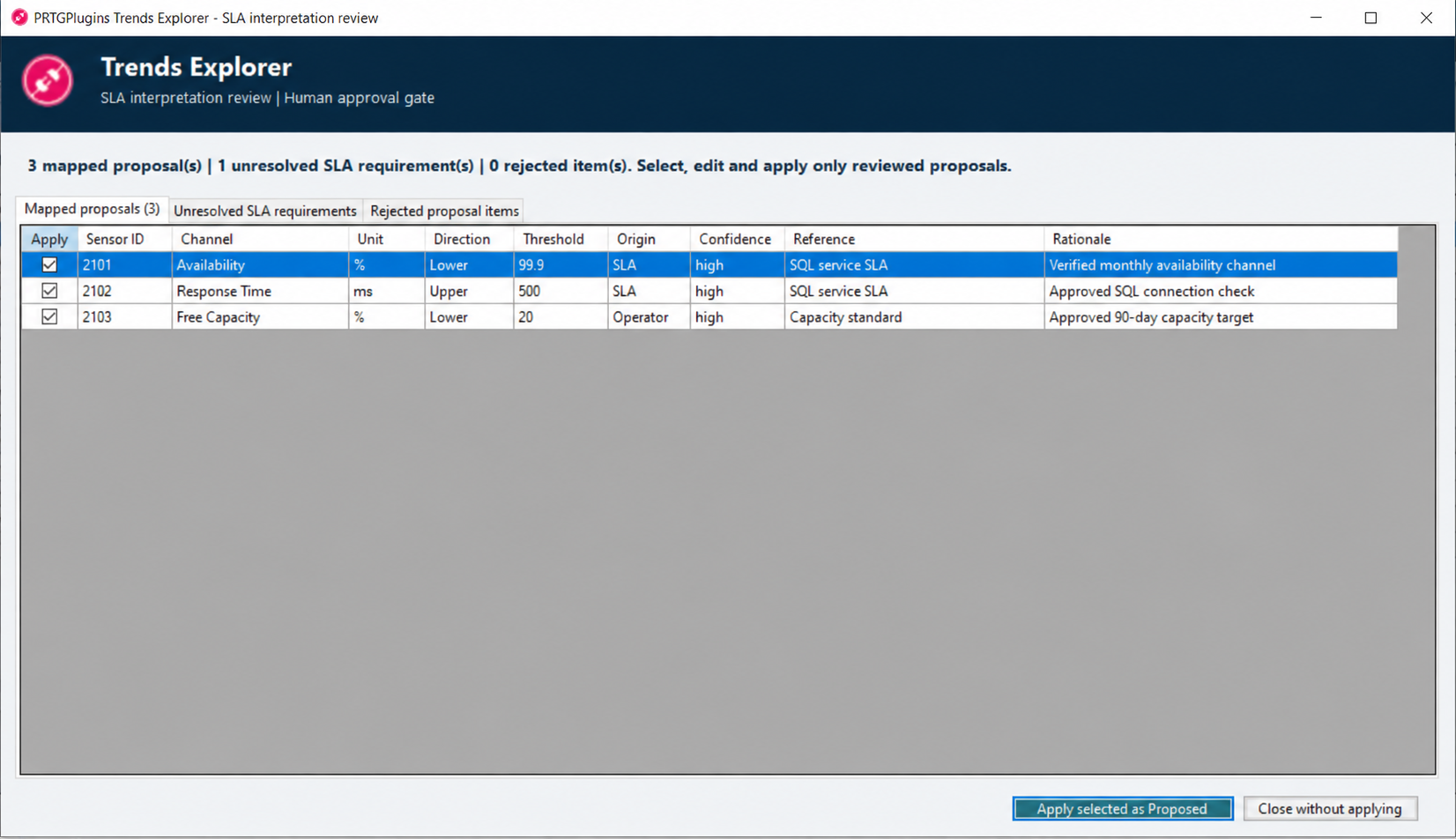Sort by the Threshold column header
The height and width of the screenshot is (839, 1456).
561,239
